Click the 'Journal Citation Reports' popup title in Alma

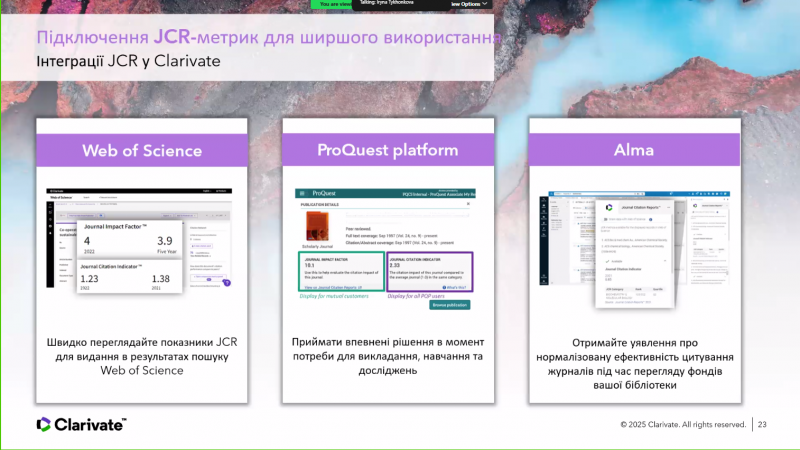tap(641, 208)
